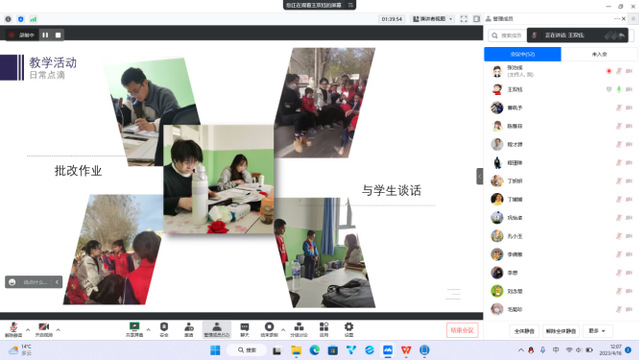Select the 会议中(52) members tab

(x=522, y=54)
